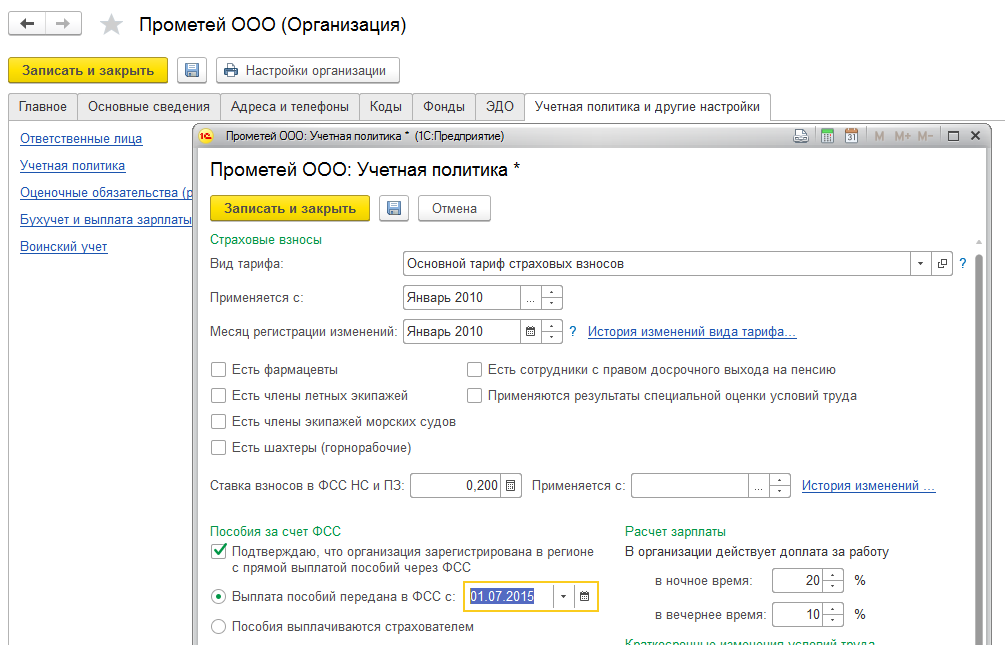Image resolution: width=1005 pixels, height=645 pixels.
Task: Enable Есть фармацевты checkbox
Action: [219, 370]
